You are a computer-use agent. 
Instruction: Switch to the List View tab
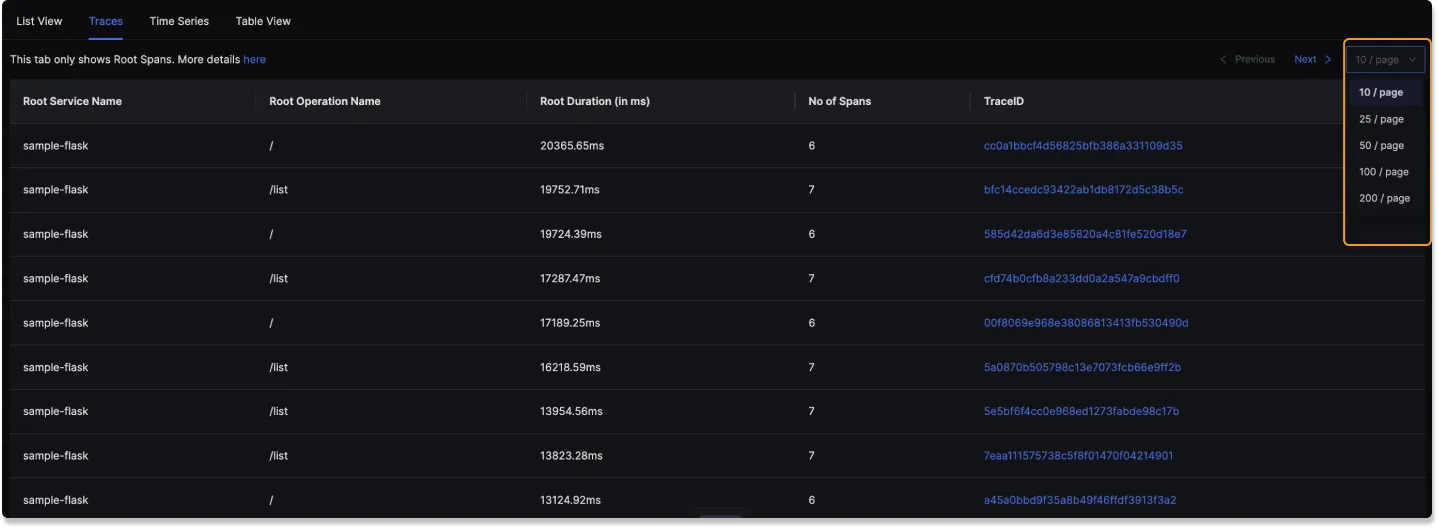[x=40, y=21]
